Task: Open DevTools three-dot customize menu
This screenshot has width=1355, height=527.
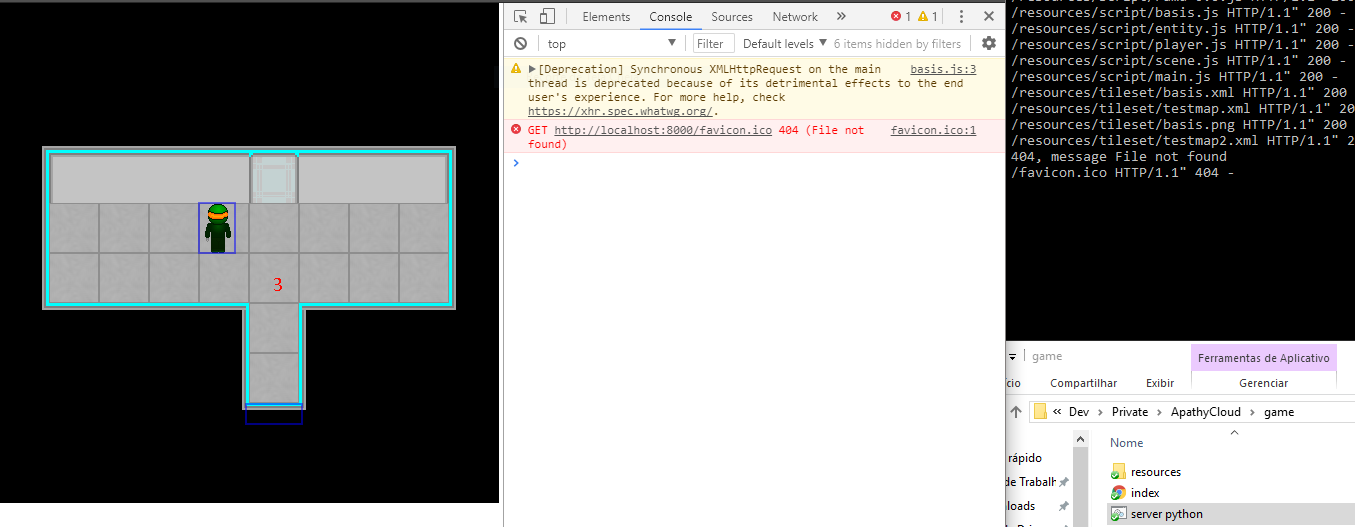Action: (x=961, y=16)
